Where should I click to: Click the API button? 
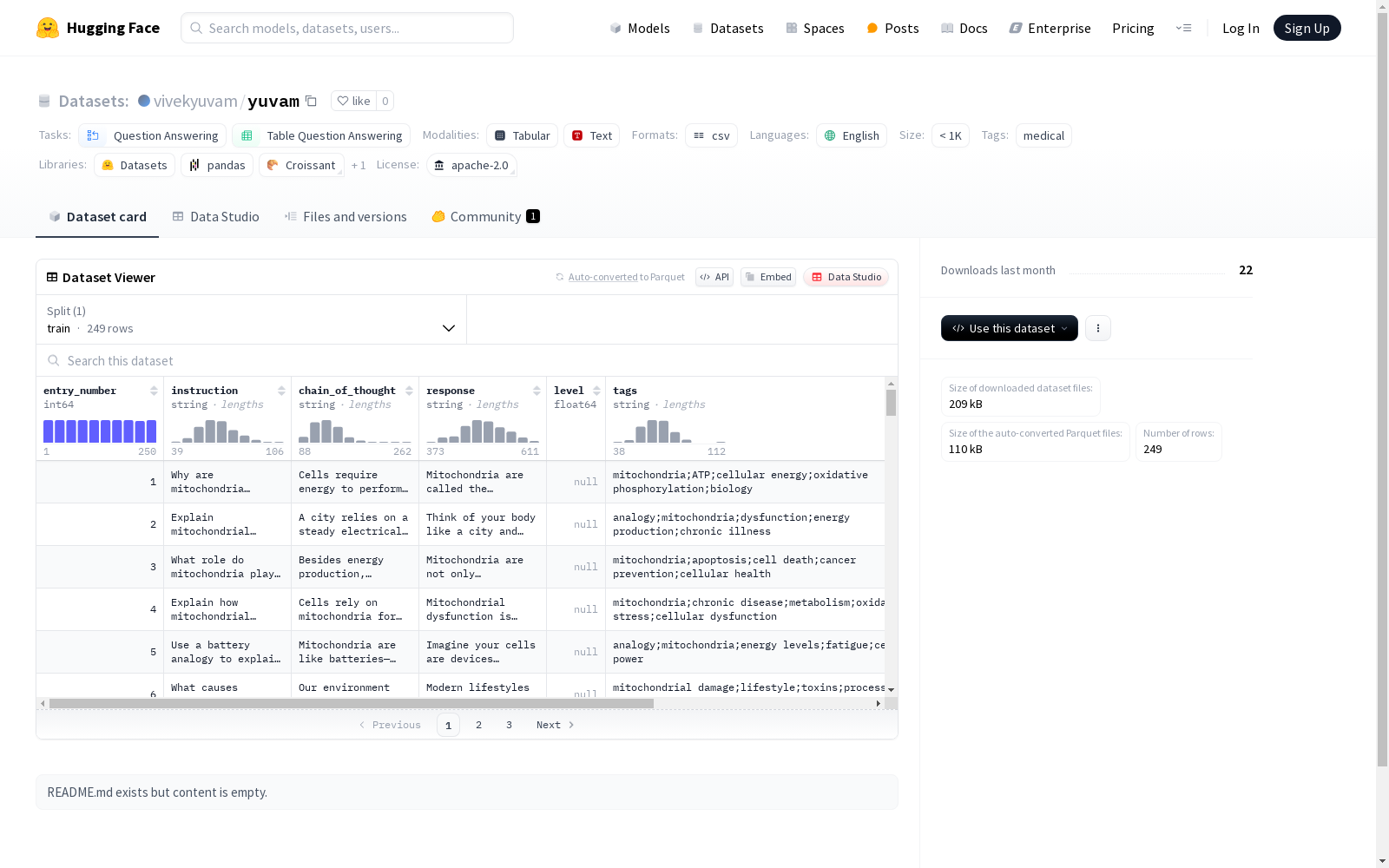(714, 277)
